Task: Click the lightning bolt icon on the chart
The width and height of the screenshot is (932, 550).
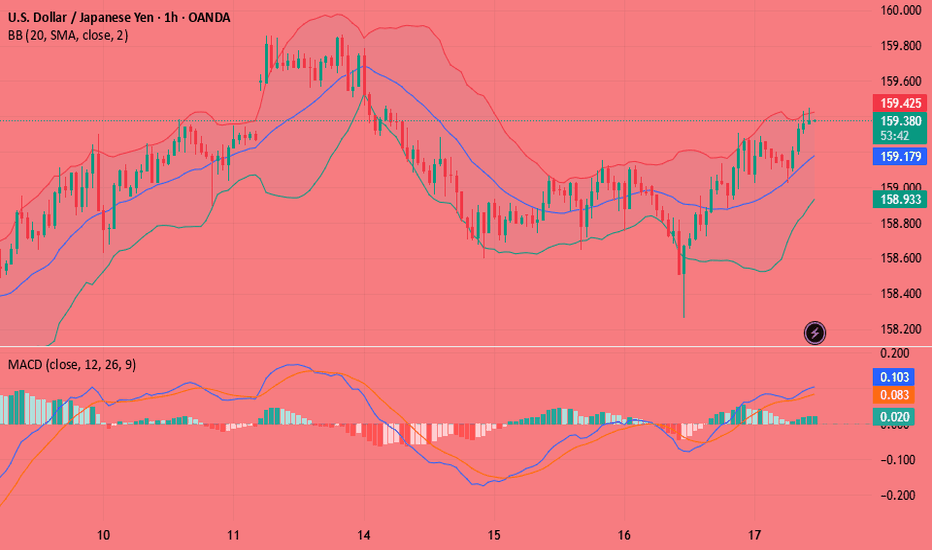Action: pos(814,332)
